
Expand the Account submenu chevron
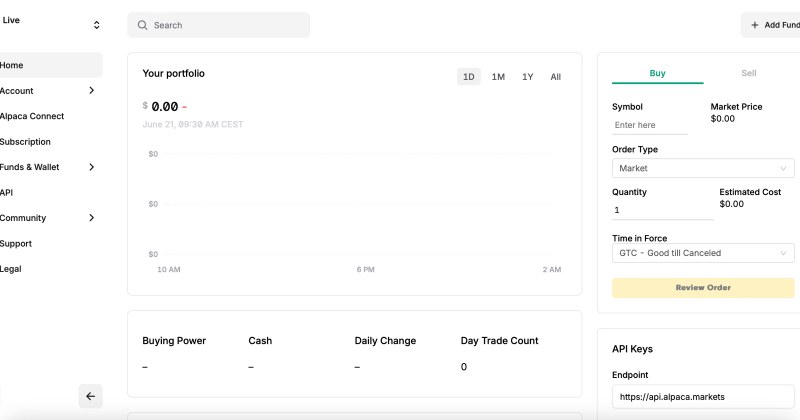tap(91, 90)
